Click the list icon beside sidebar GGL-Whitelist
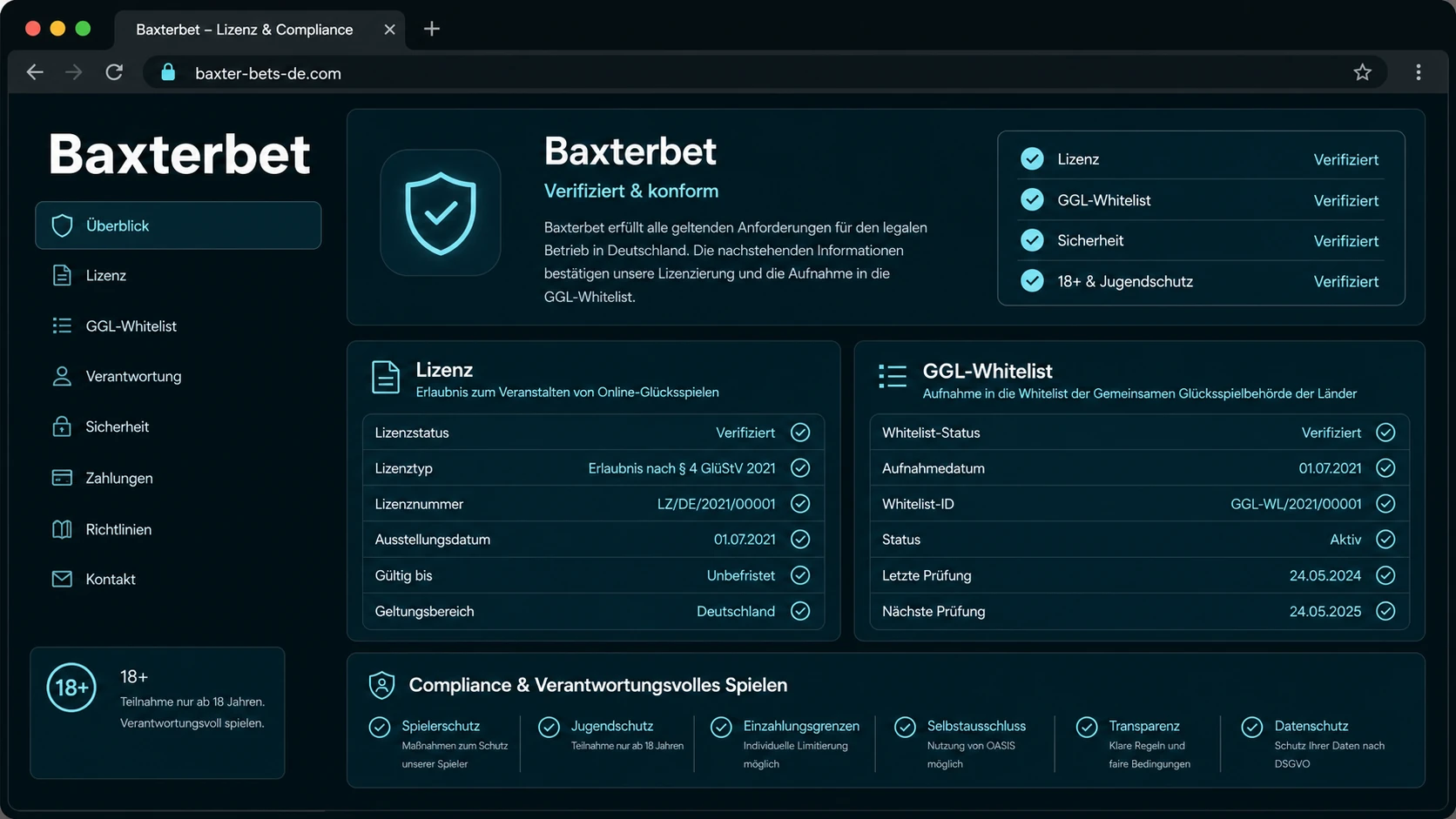Screen dimensions: 1456x819 62,326
